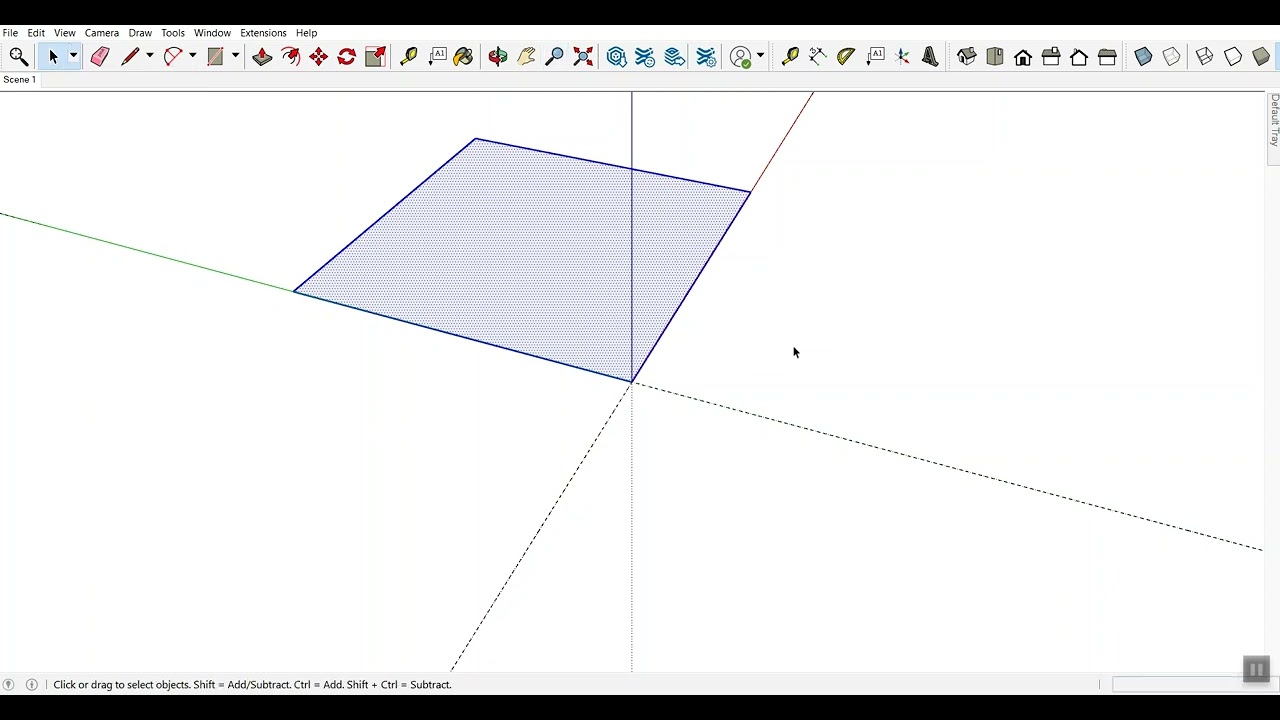Choose the Move tool with four arrows
This screenshot has width=1280, height=720.
318,57
